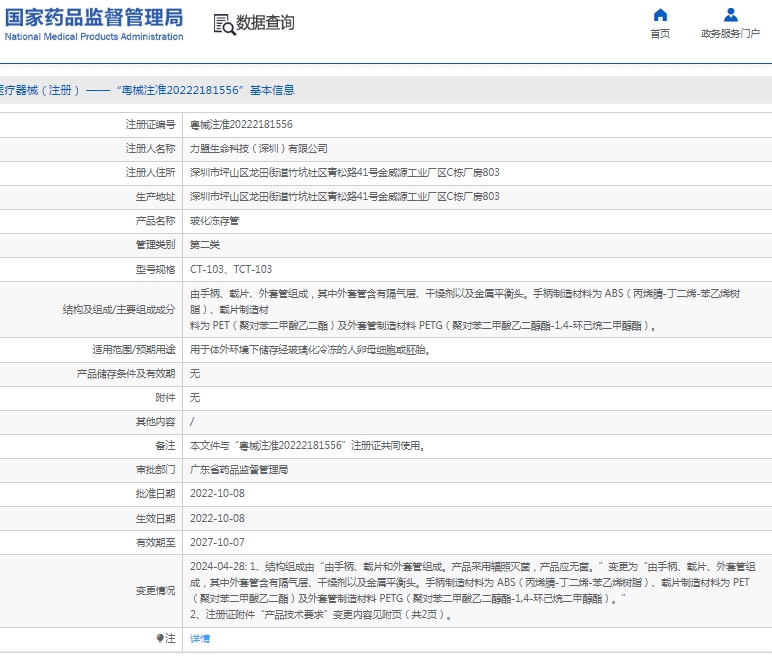Click the value 第二类
The height and width of the screenshot is (659, 772).
205,245
